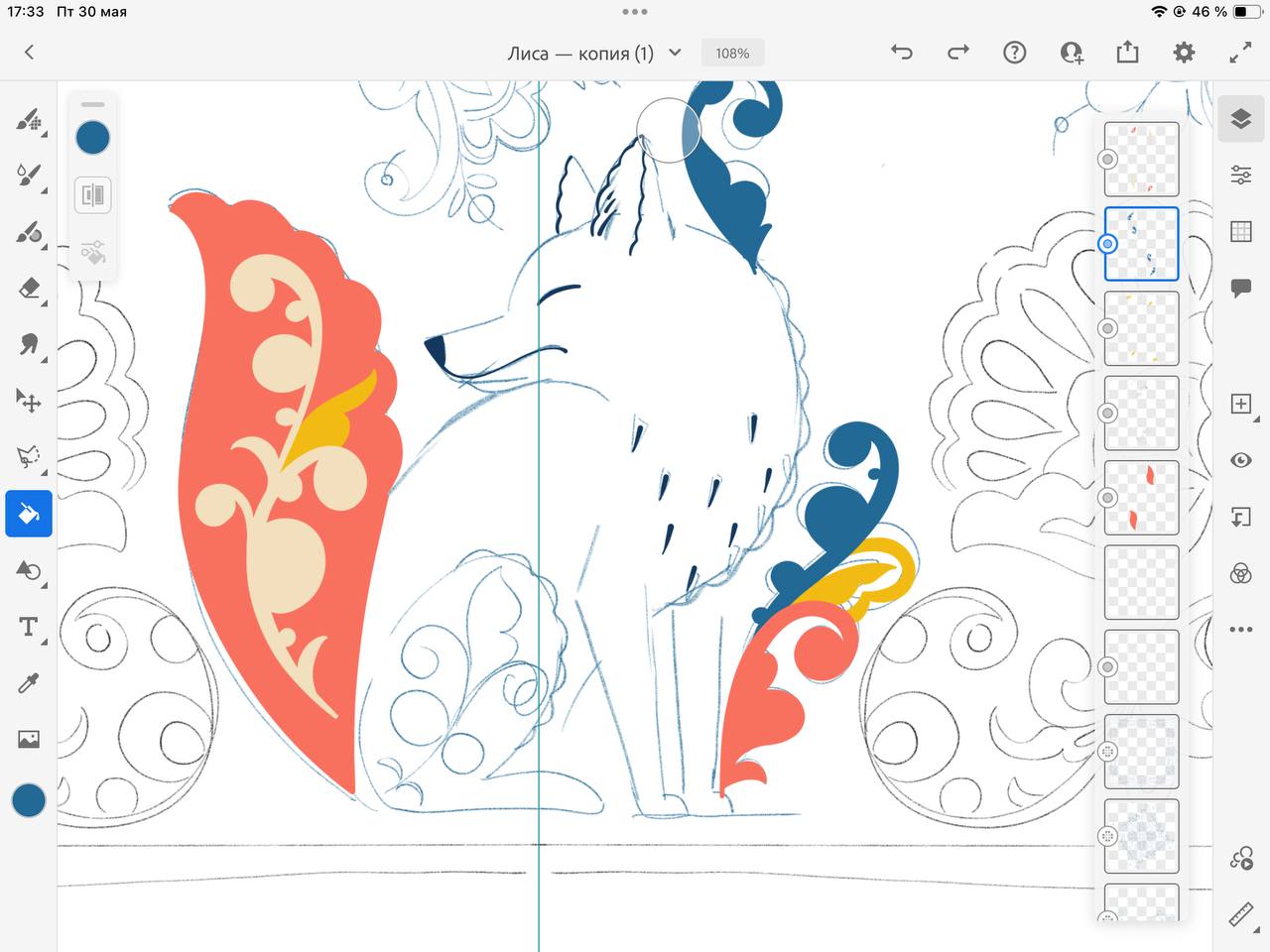1270x952 pixels.
Task: Undo the last action
Action: (901, 53)
